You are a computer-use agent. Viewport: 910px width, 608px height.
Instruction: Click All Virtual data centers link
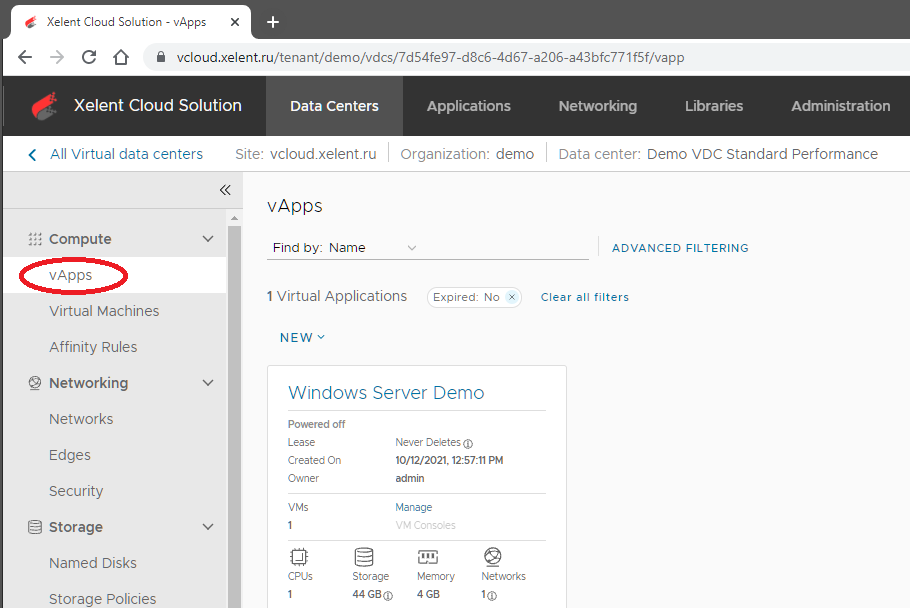click(126, 154)
